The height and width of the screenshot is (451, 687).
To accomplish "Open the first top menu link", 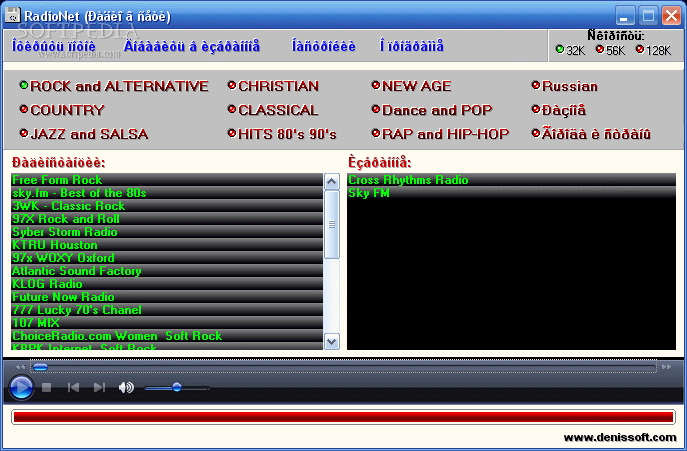I will (x=54, y=46).
